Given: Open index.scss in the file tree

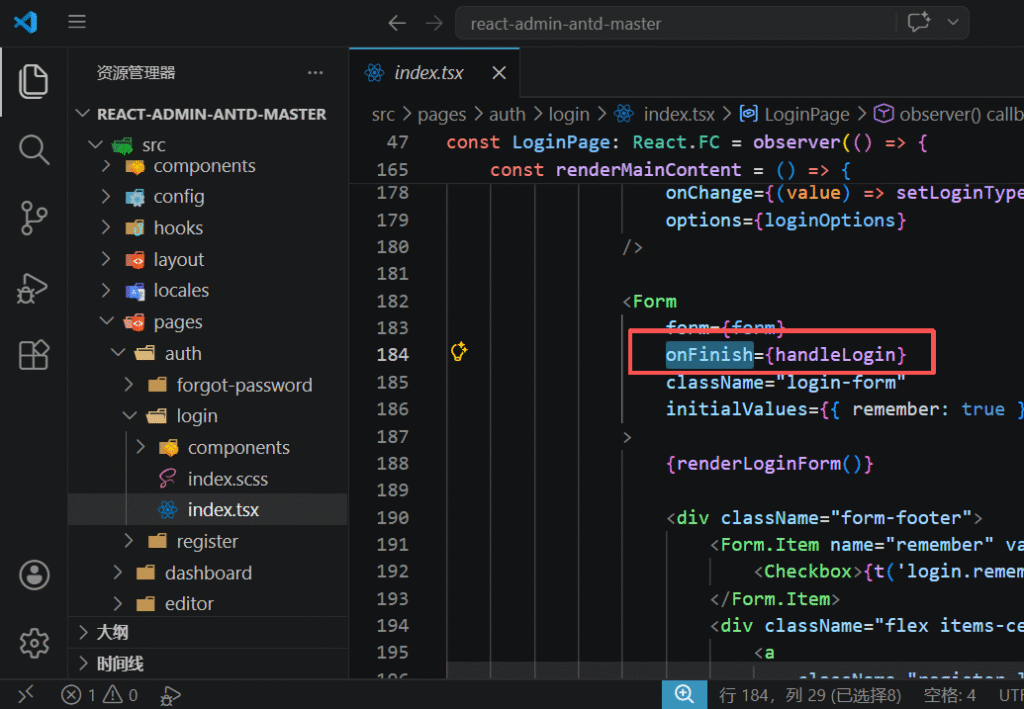Looking at the screenshot, I should pos(227,479).
